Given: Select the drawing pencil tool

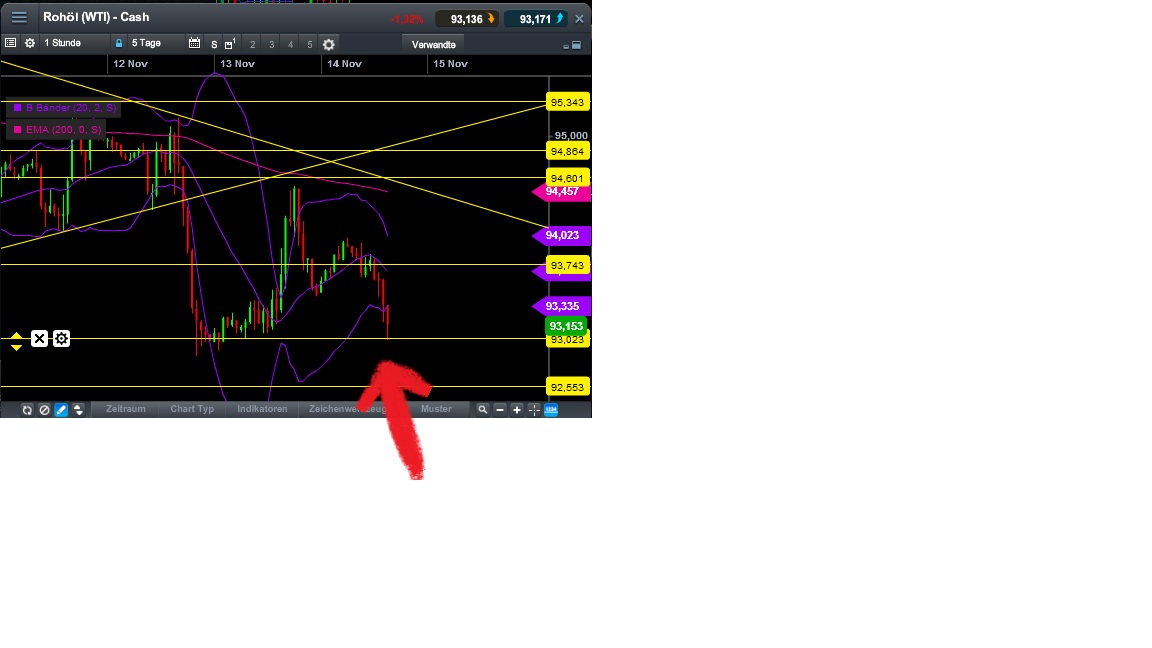Looking at the screenshot, I should [61, 409].
